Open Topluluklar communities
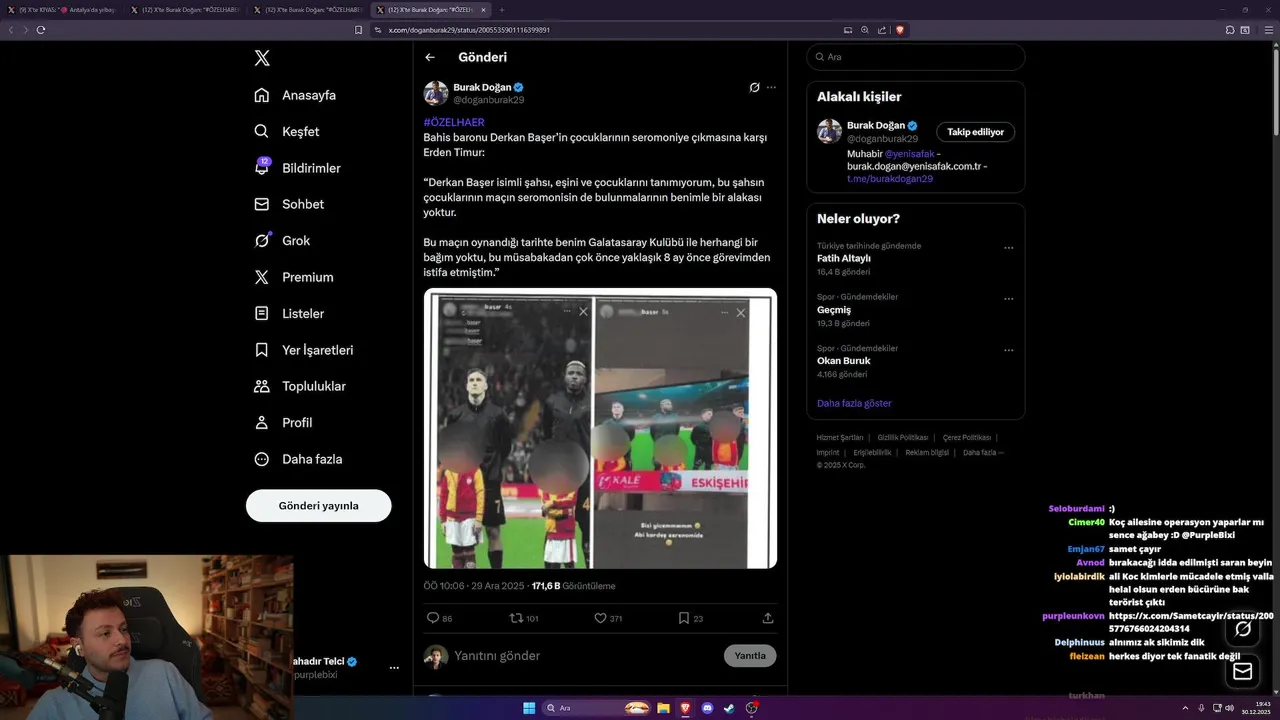The width and height of the screenshot is (1280, 720). tap(299, 386)
